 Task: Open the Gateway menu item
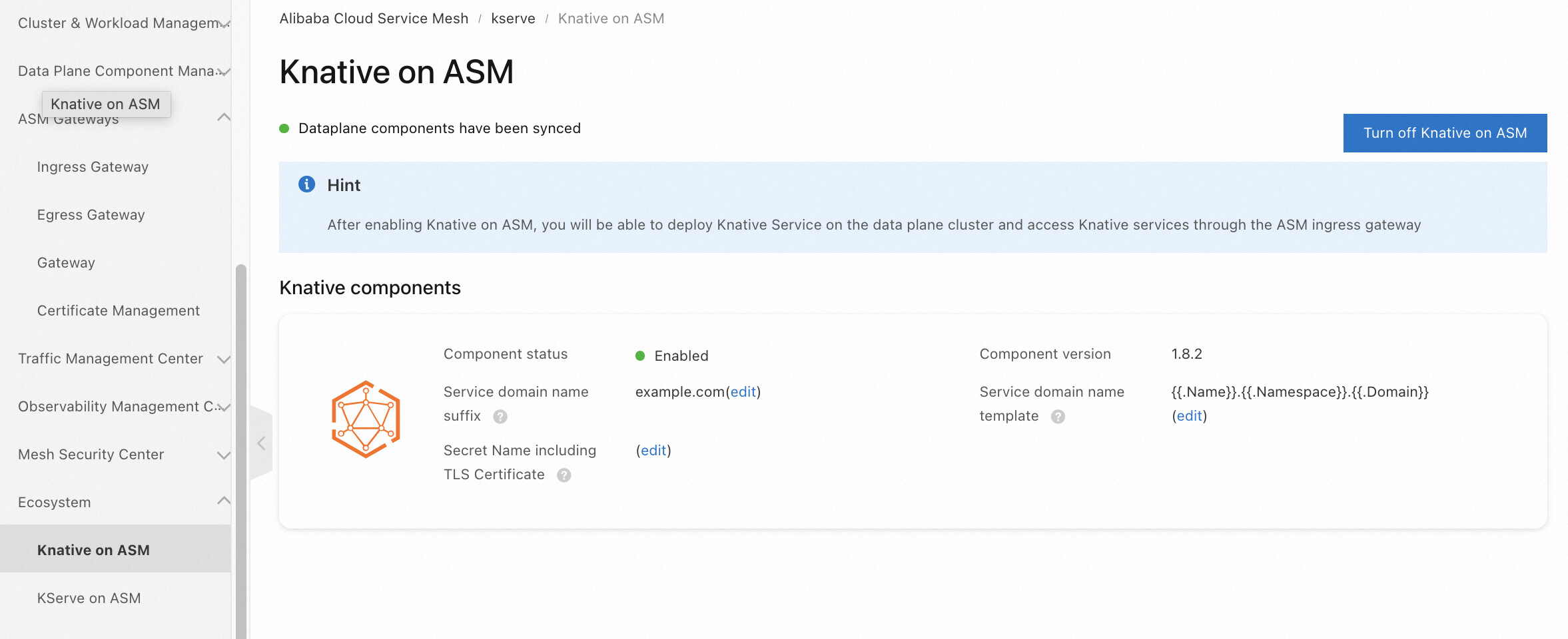66,263
